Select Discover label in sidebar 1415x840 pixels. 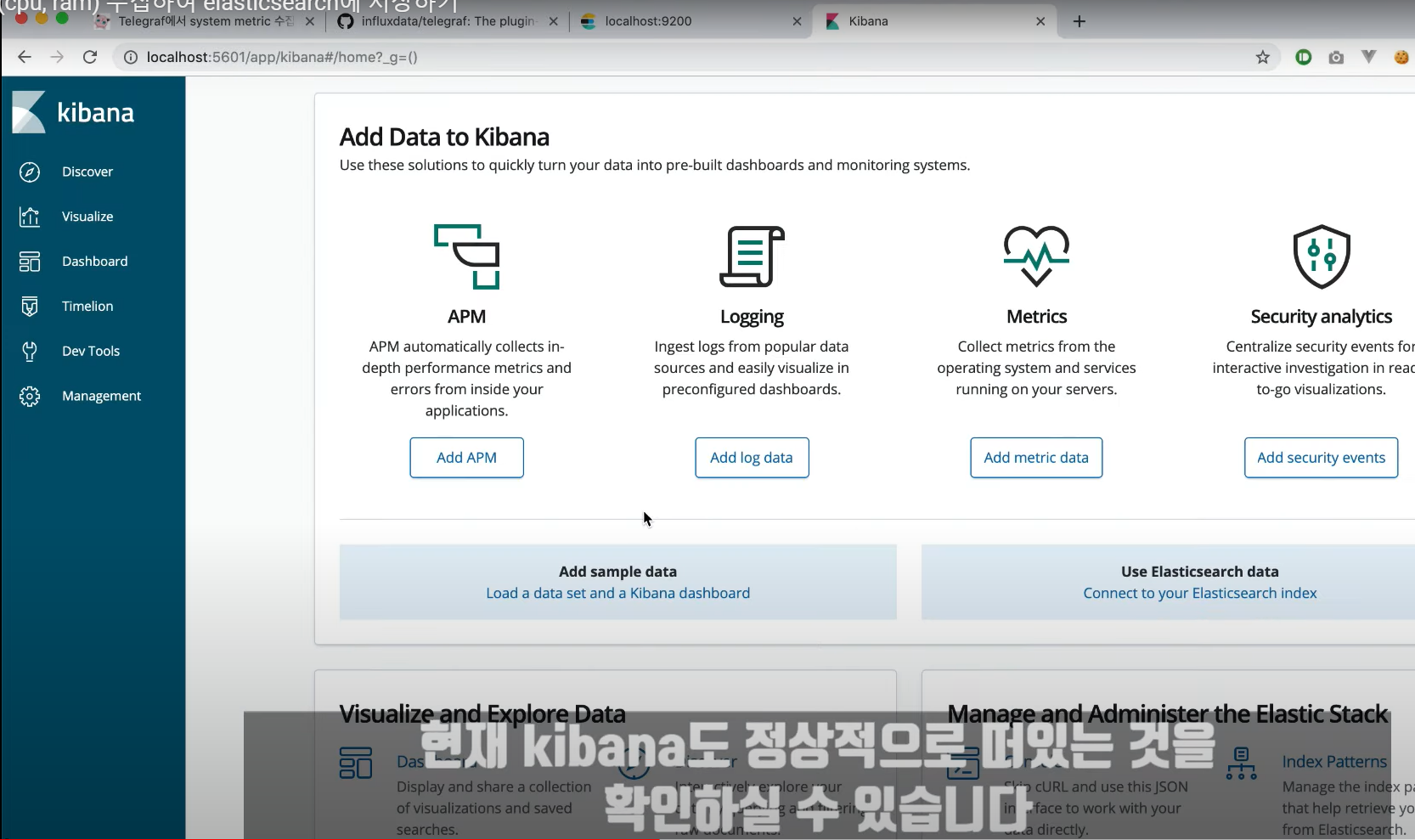(87, 172)
